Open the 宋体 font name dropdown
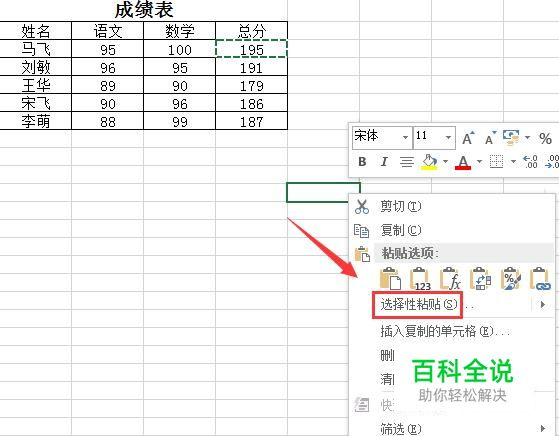559x436 pixels. (x=405, y=138)
